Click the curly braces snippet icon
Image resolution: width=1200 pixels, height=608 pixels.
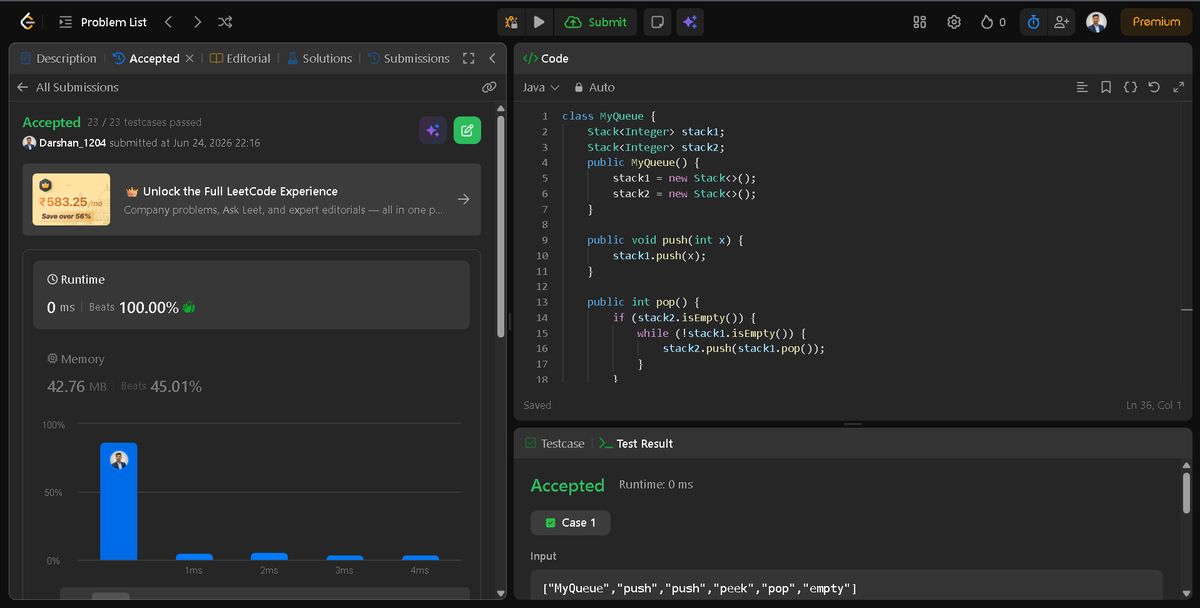pos(1130,88)
